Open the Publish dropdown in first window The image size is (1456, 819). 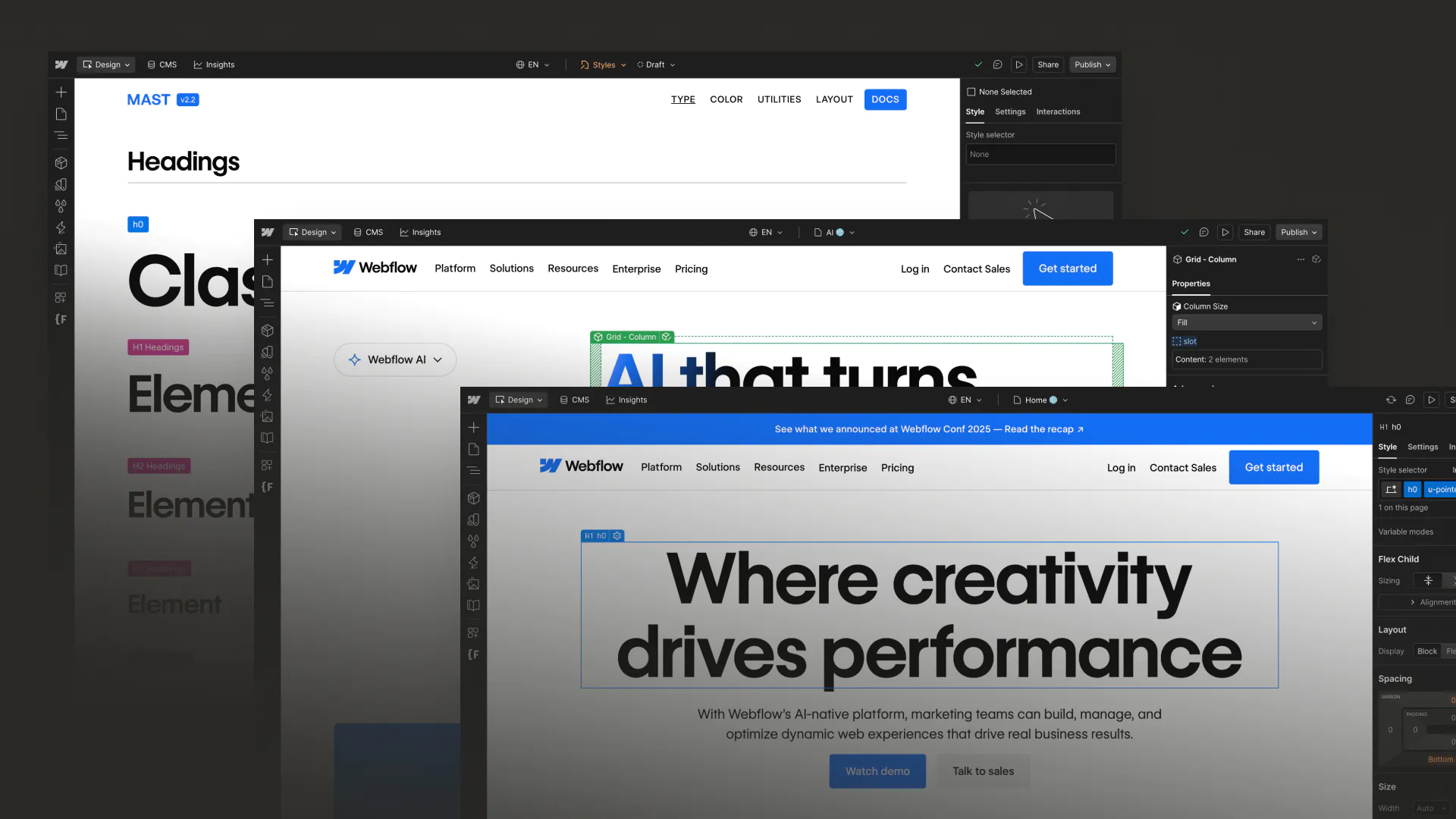1093,65
